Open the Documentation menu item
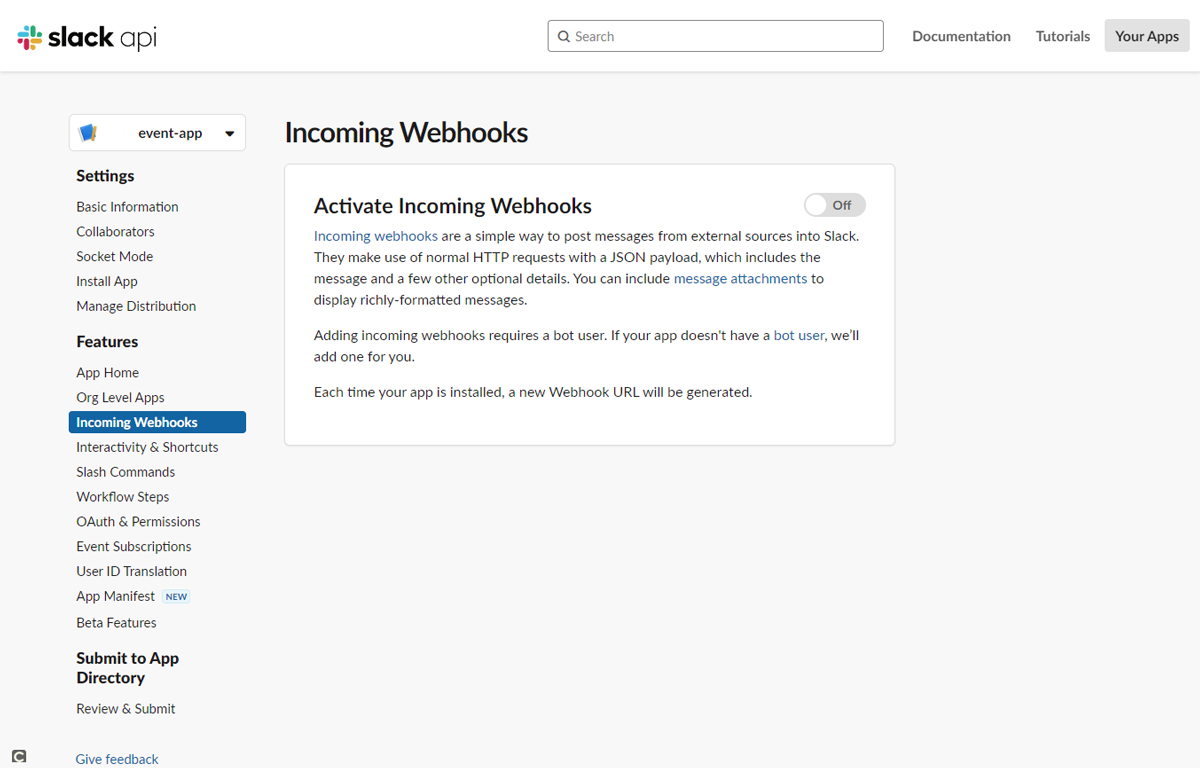 [x=961, y=36]
